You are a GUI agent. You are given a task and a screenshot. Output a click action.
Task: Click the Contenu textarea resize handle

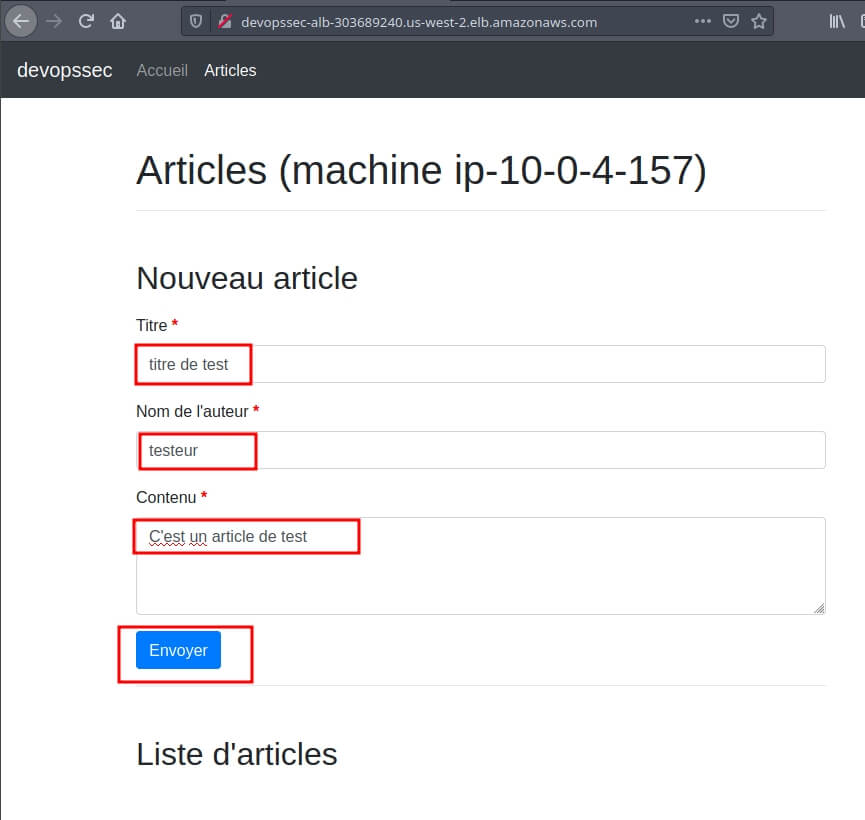pyautogui.click(x=819, y=608)
